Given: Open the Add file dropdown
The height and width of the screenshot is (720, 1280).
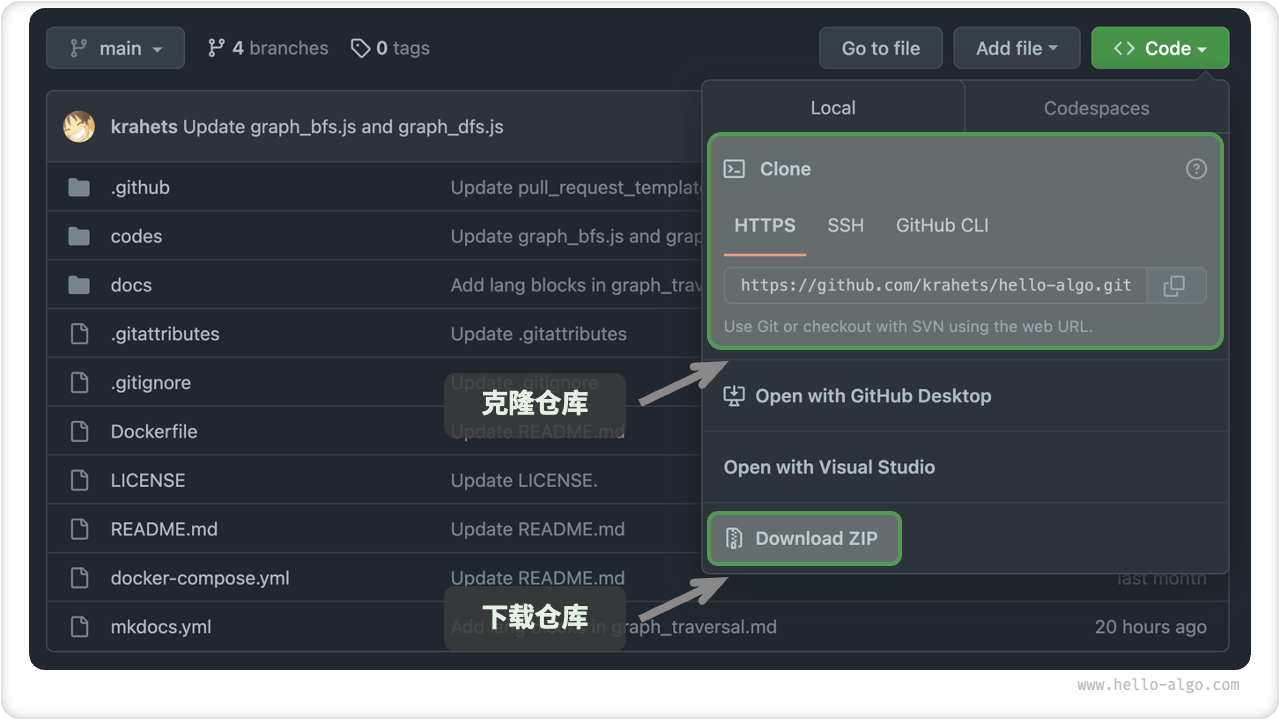Looking at the screenshot, I should tap(1016, 47).
